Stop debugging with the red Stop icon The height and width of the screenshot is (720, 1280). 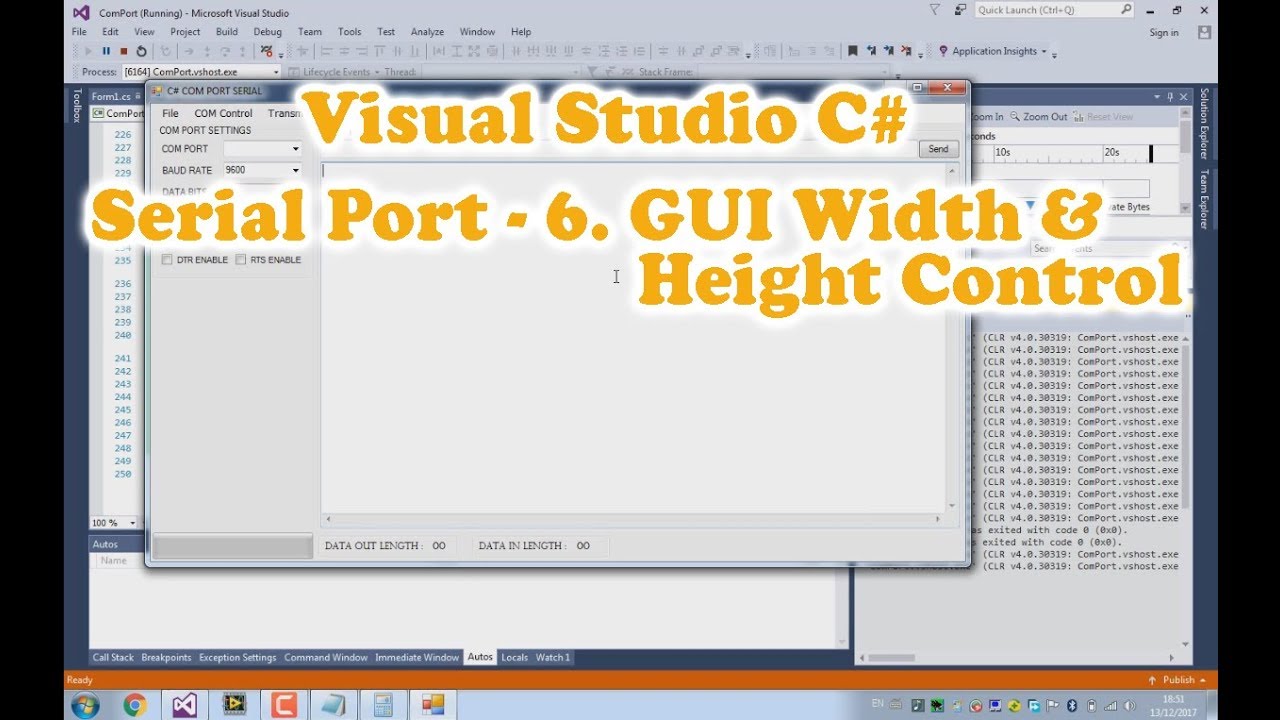click(x=123, y=51)
